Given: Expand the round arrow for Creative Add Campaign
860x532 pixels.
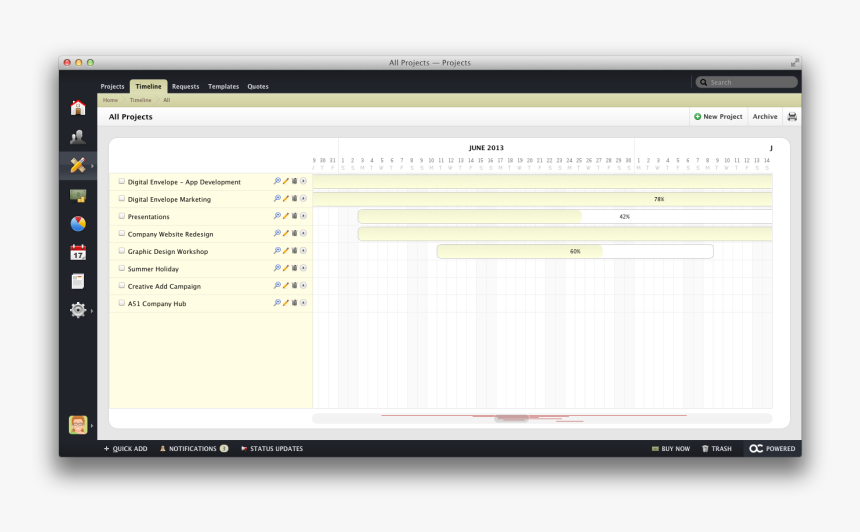Looking at the screenshot, I should pos(303,286).
